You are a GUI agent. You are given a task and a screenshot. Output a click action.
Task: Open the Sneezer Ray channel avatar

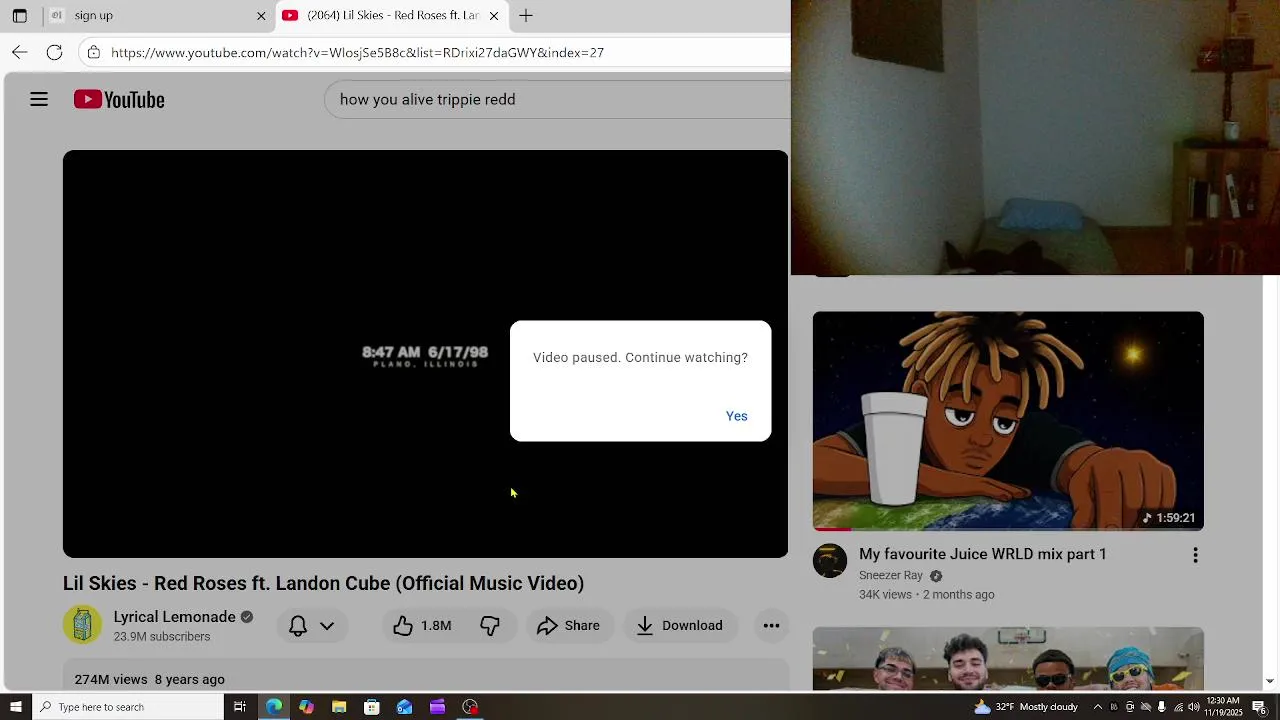[x=830, y=561]
